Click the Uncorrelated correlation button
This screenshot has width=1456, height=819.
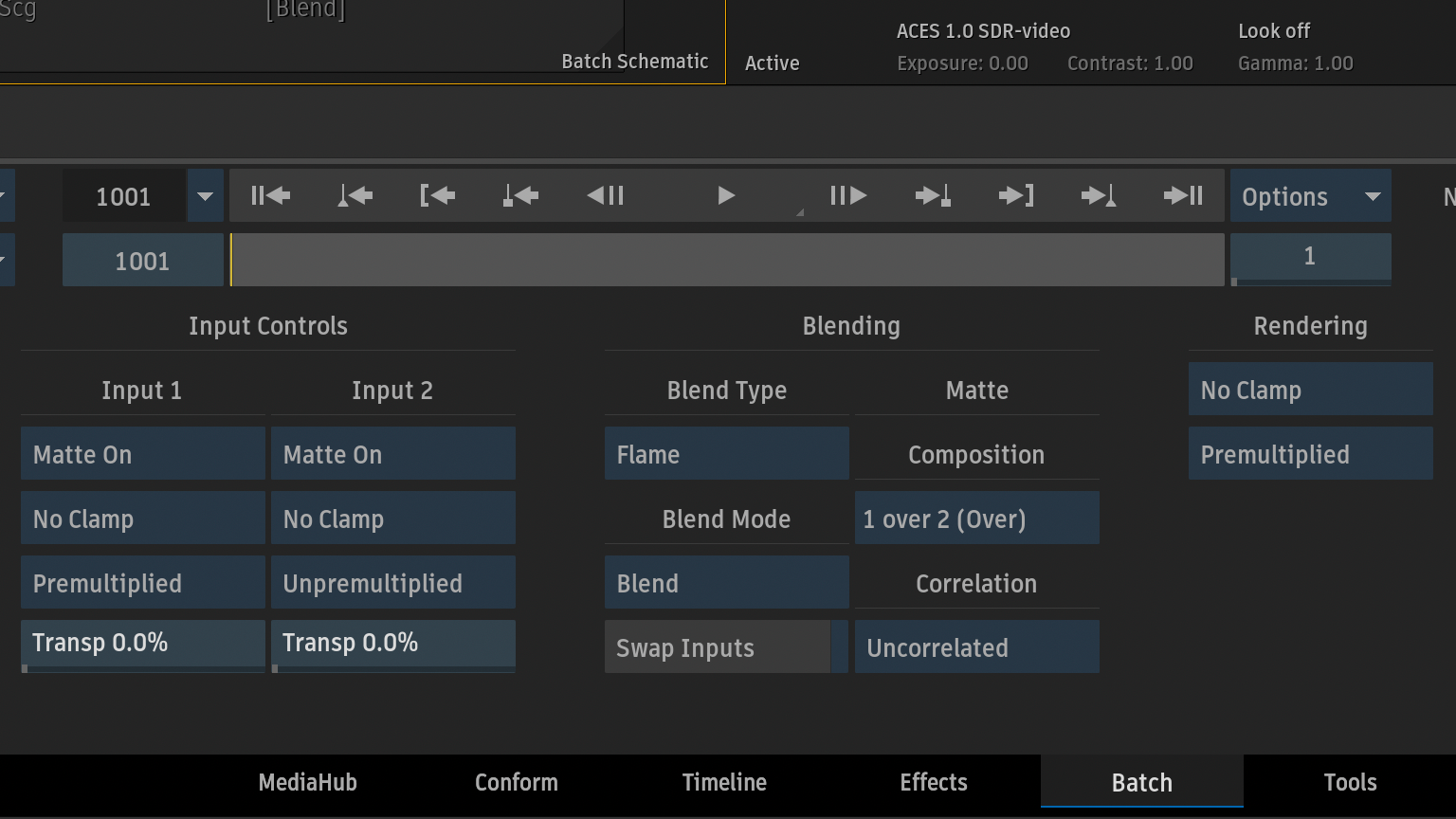(x=977, y=646)
